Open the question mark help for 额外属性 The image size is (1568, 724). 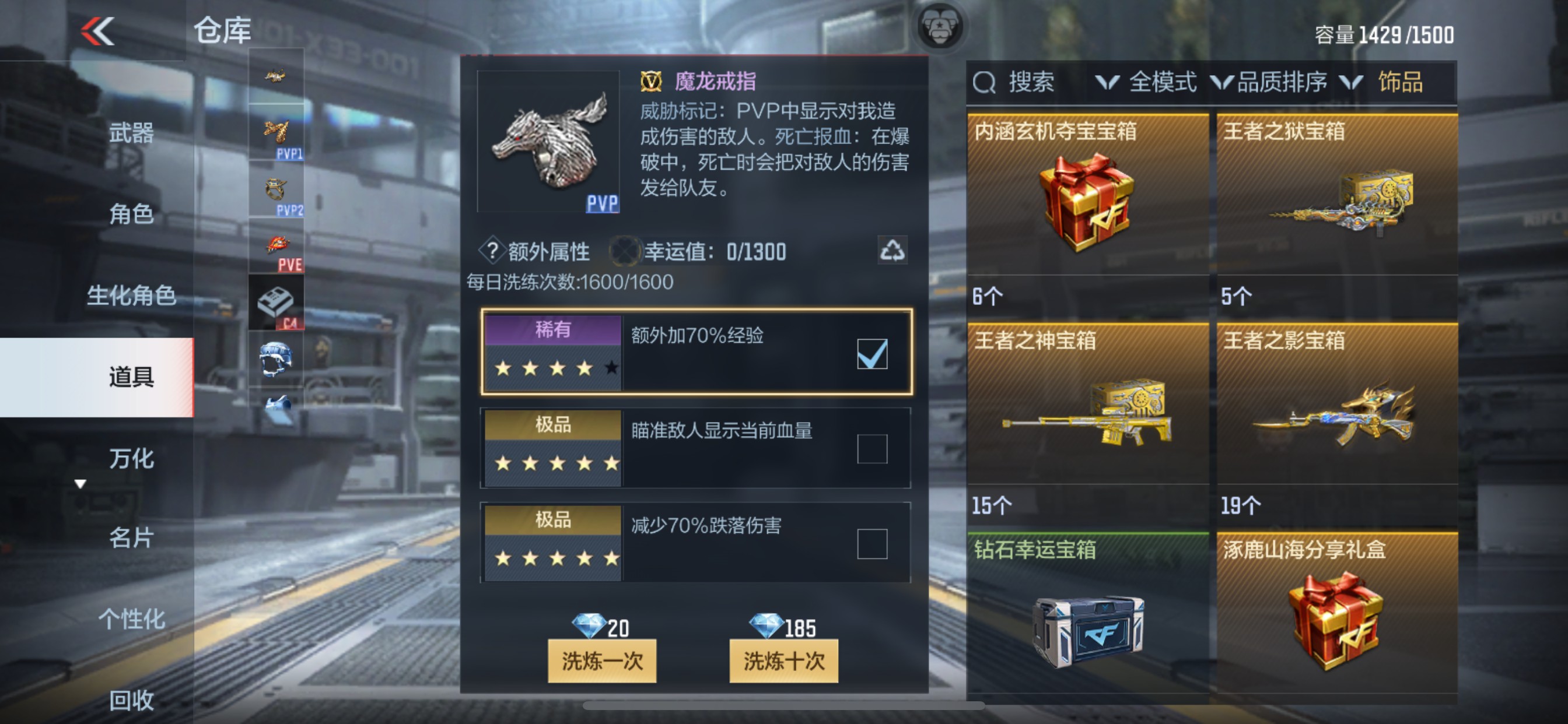tap(492, 250)
